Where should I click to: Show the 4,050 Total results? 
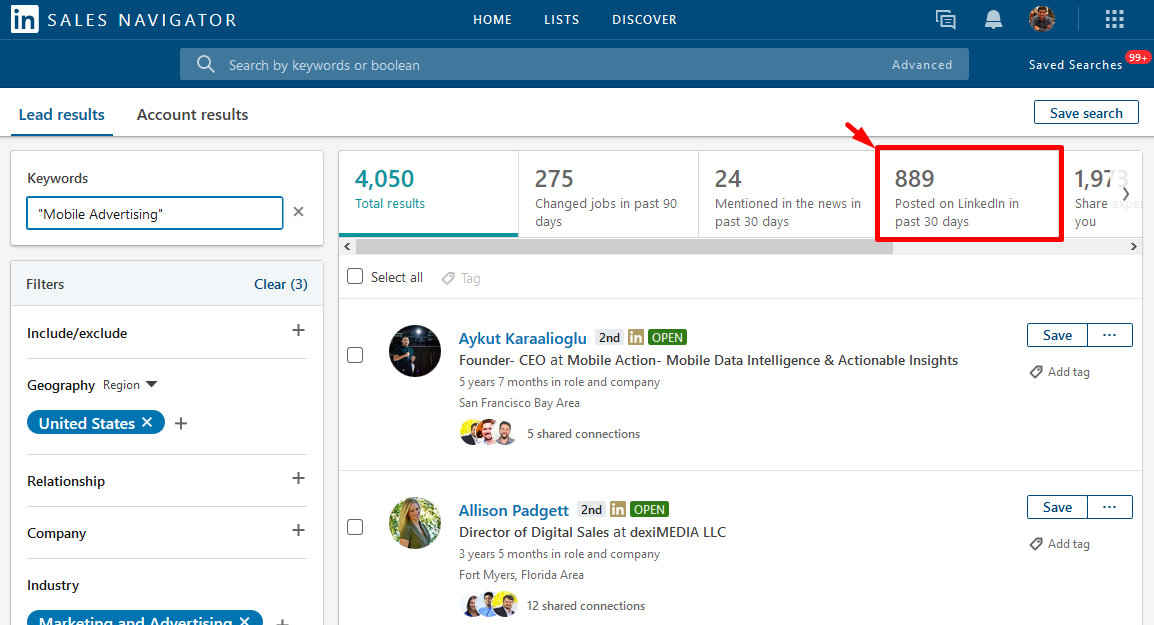428,194
